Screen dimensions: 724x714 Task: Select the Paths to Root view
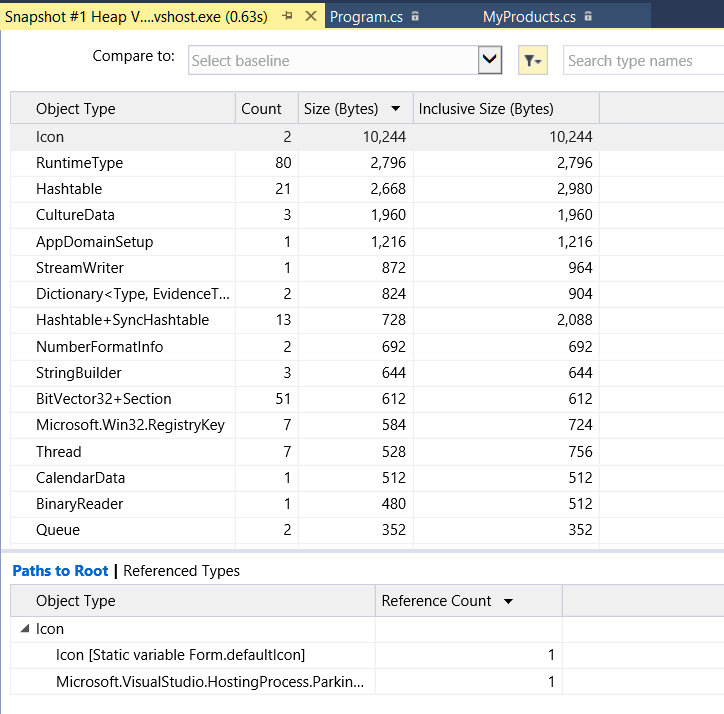coord(60,571)
